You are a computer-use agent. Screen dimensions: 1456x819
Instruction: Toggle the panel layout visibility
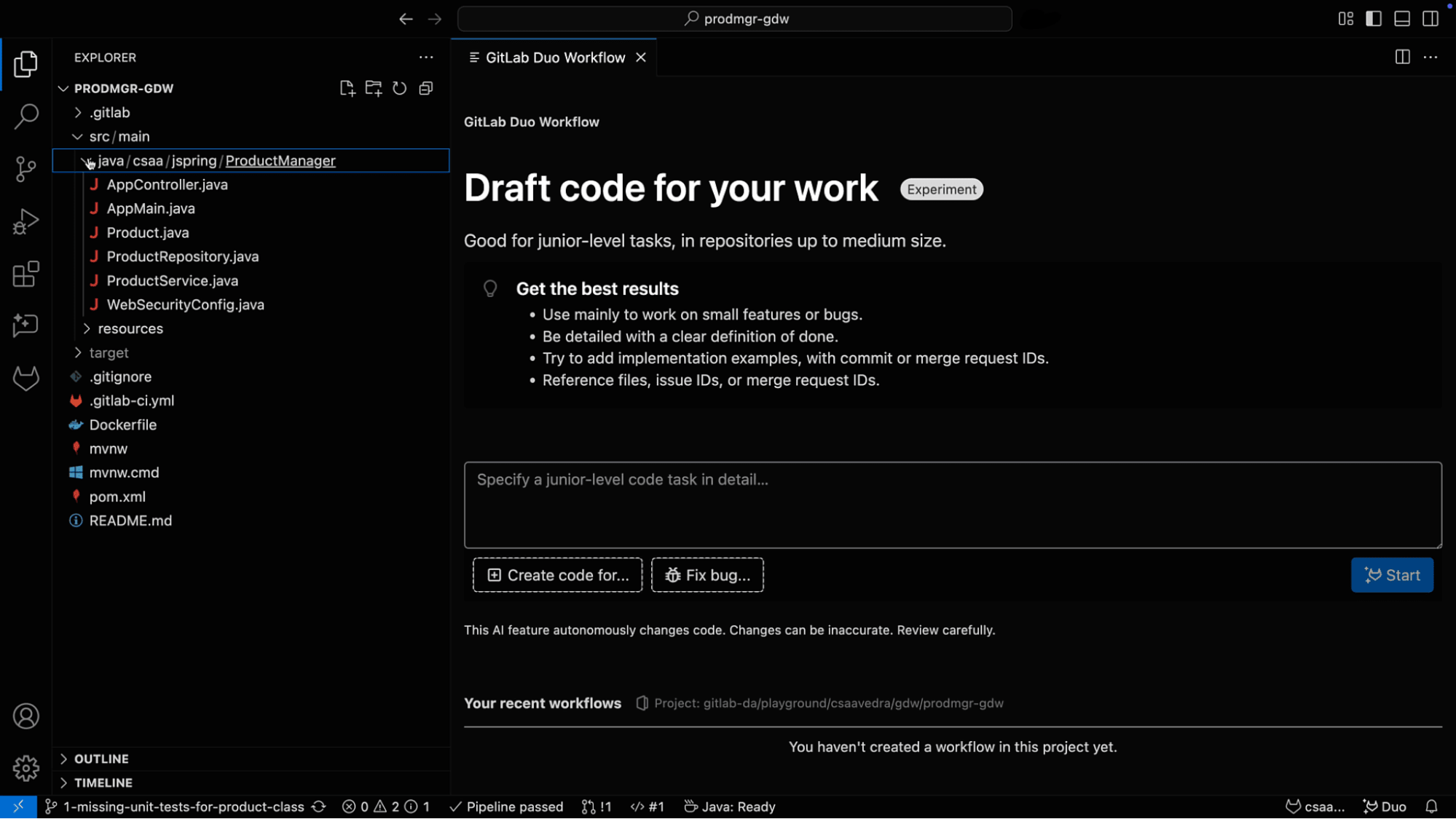point(1401,19)
